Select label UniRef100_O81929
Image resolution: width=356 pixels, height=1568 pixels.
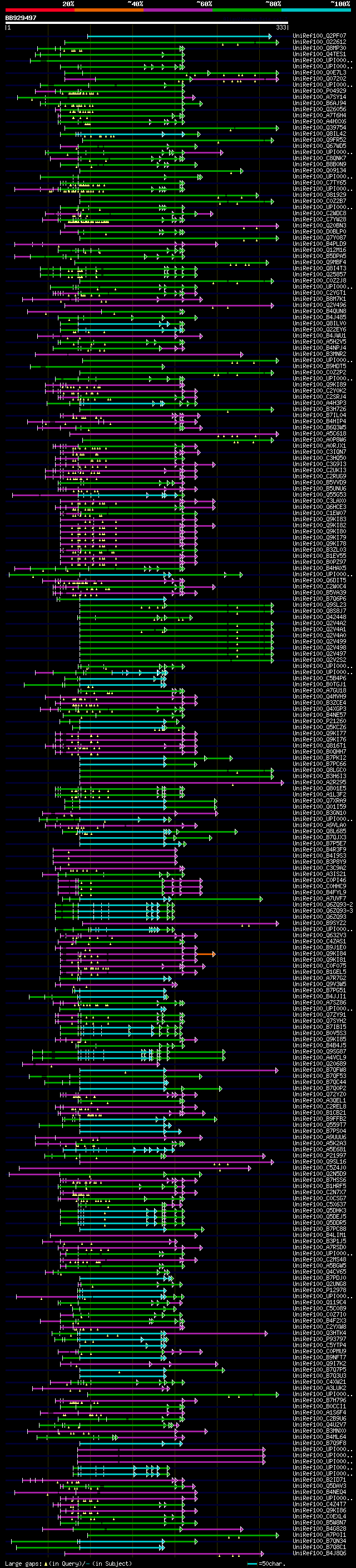click(x=319, y=195)
